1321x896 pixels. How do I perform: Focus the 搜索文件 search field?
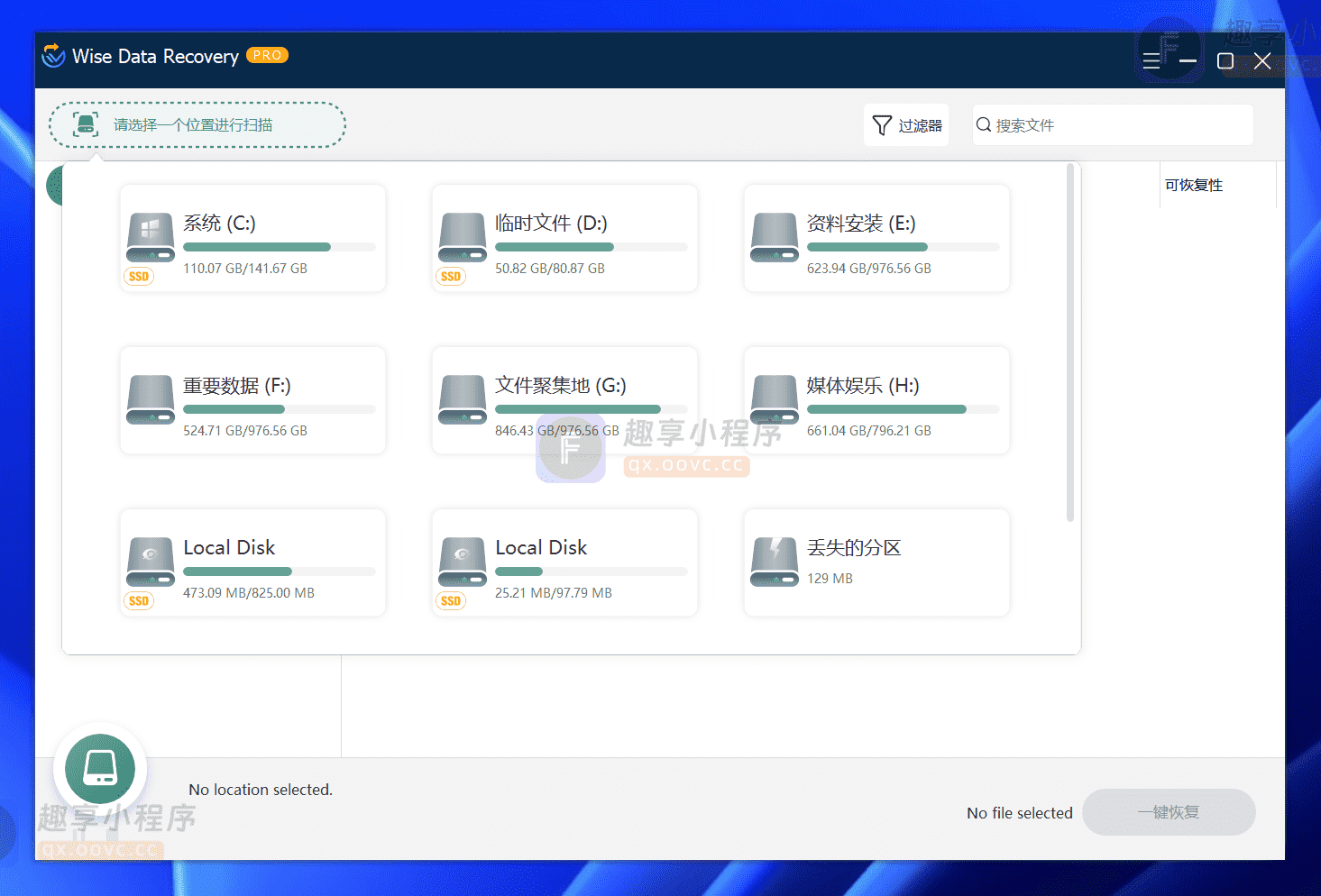click(x=1113, y=125)
